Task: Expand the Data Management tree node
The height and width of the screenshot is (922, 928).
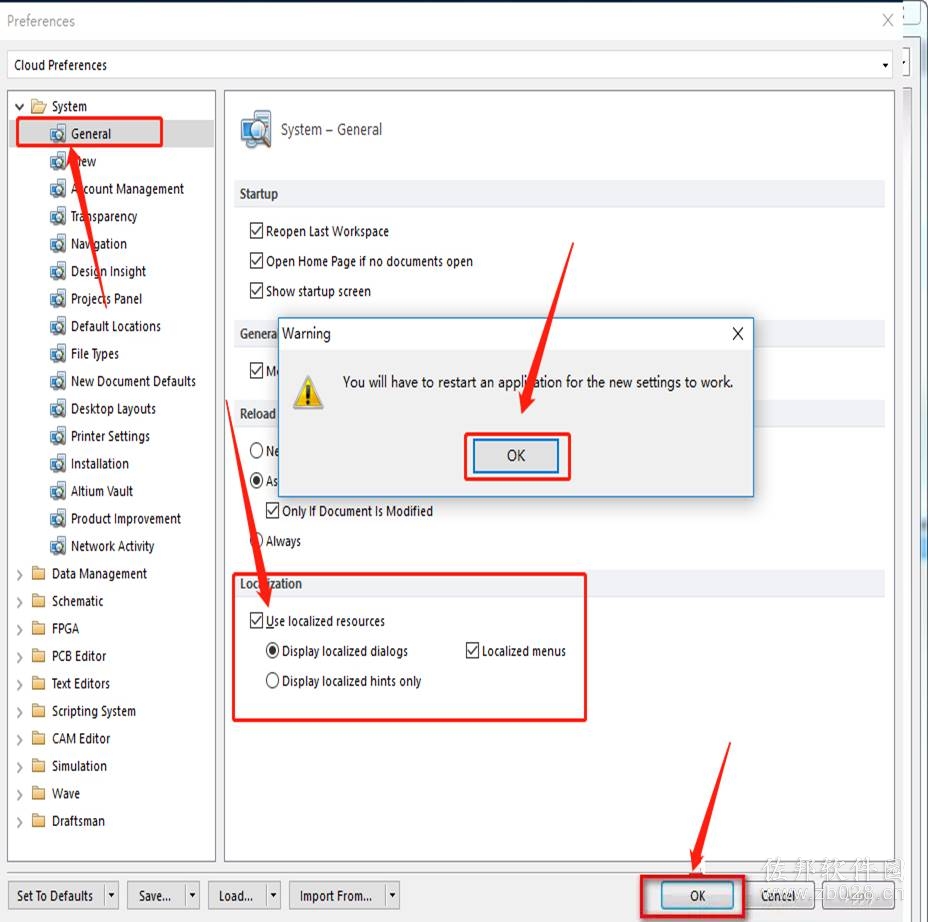Action: pyautogui.click(x=20, y=574)
